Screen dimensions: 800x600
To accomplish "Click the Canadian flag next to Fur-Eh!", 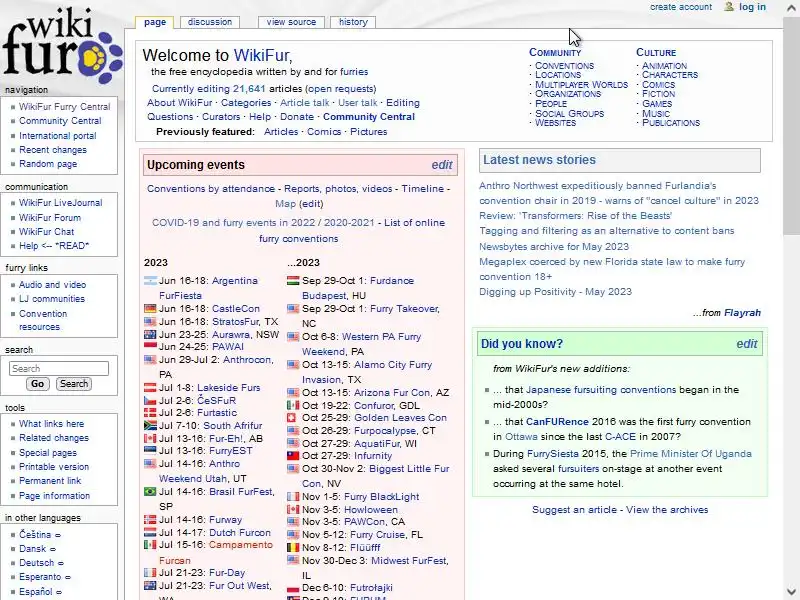I will click(150, 438).
